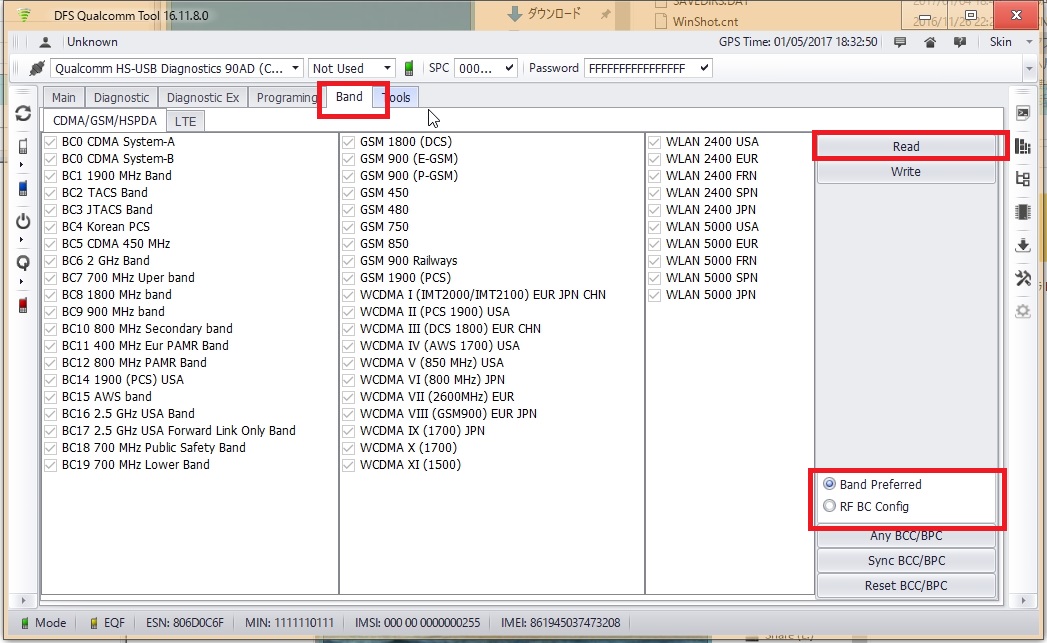The width and height of the screenshot is (1047, 643).
Task: Click the memory chip icon on right sidebar
Action: [x=1022, y=212]
